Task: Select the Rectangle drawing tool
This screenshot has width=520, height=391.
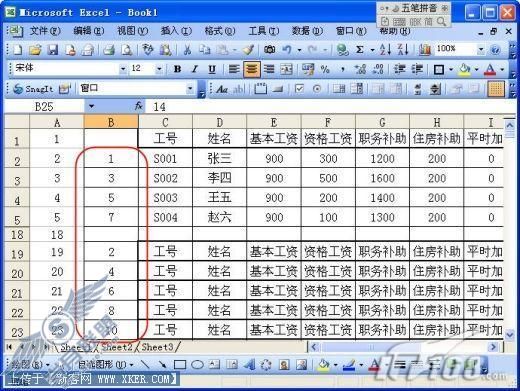Action: coord(180,364)
